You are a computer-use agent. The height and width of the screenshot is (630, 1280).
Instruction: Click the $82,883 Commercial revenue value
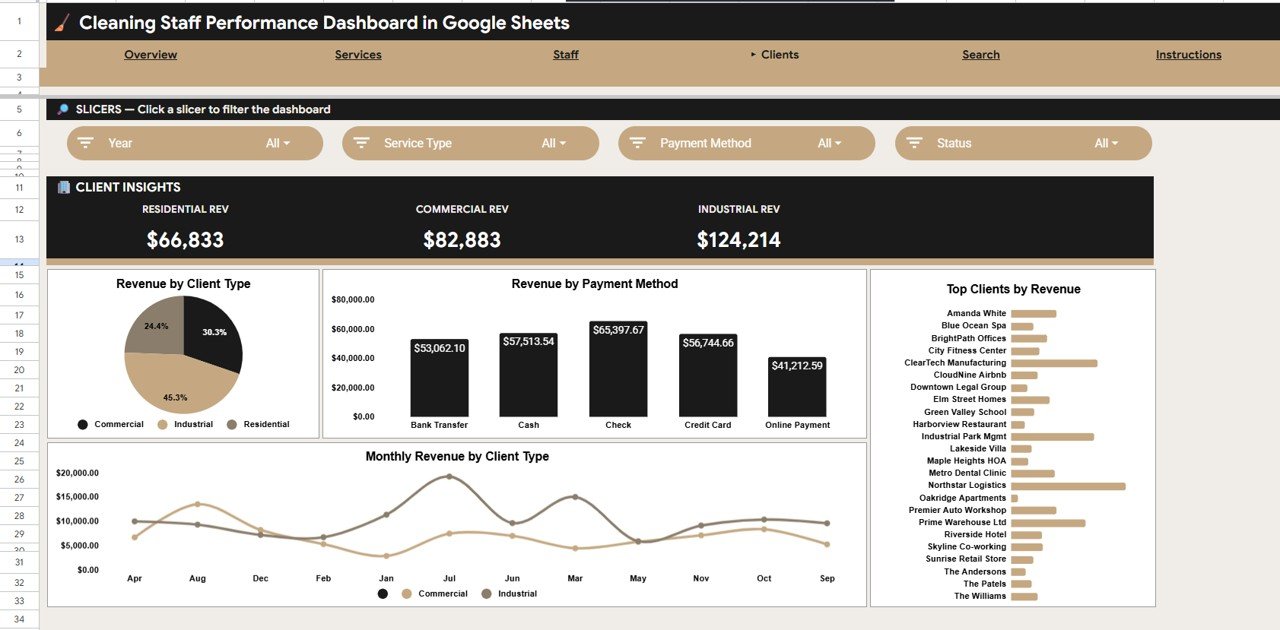(462, 240)
